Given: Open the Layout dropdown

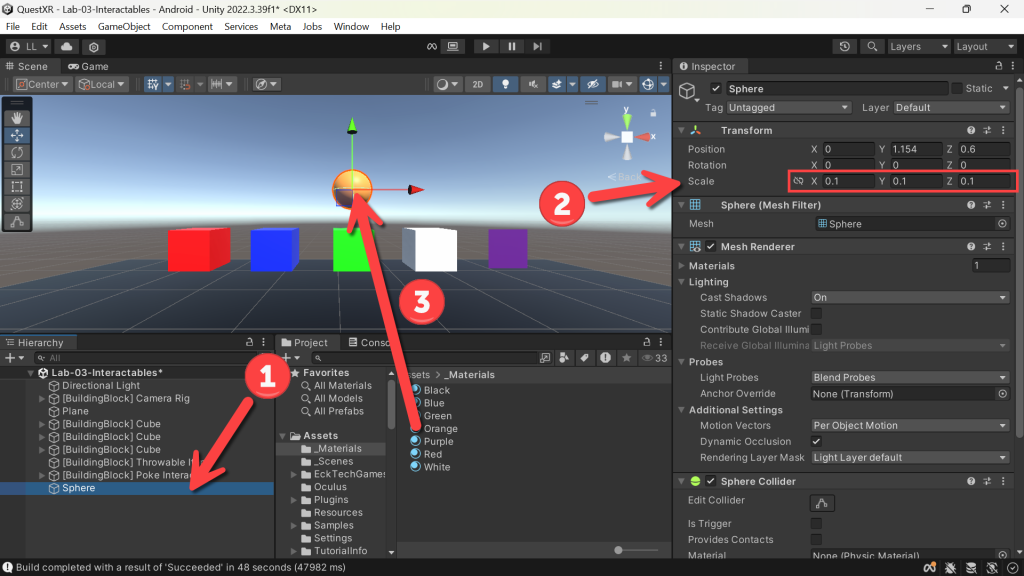Looking at the screenshot, I should click(x=985, y=46).
